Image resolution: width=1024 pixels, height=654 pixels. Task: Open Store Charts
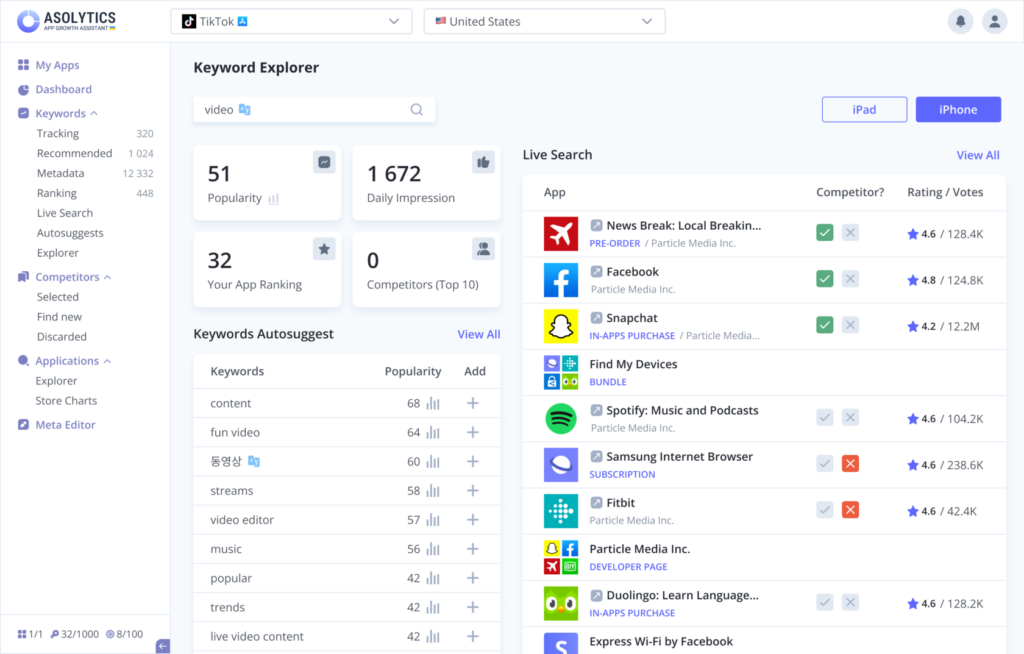click(x=66, y=401)
